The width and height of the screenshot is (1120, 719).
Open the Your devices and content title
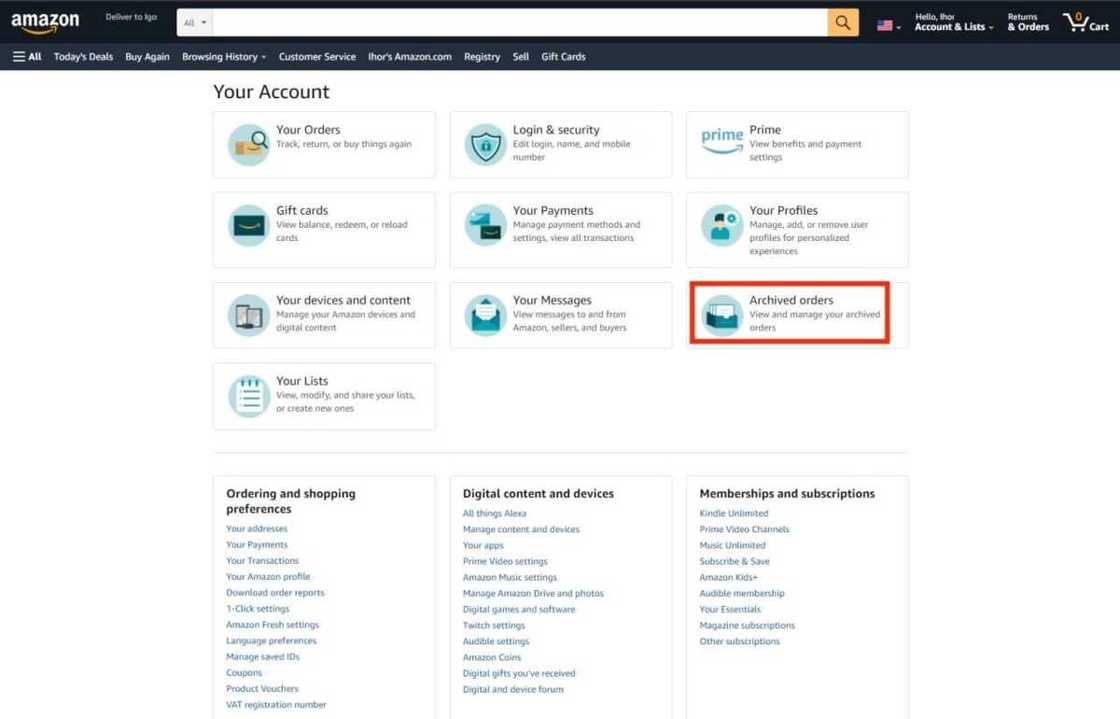tap(343, 301)
